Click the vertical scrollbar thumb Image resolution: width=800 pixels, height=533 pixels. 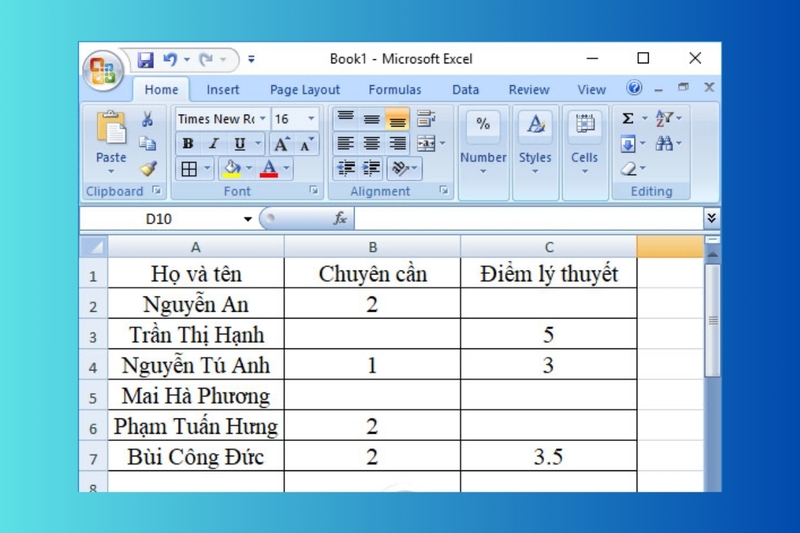click(x=713, y=320)
